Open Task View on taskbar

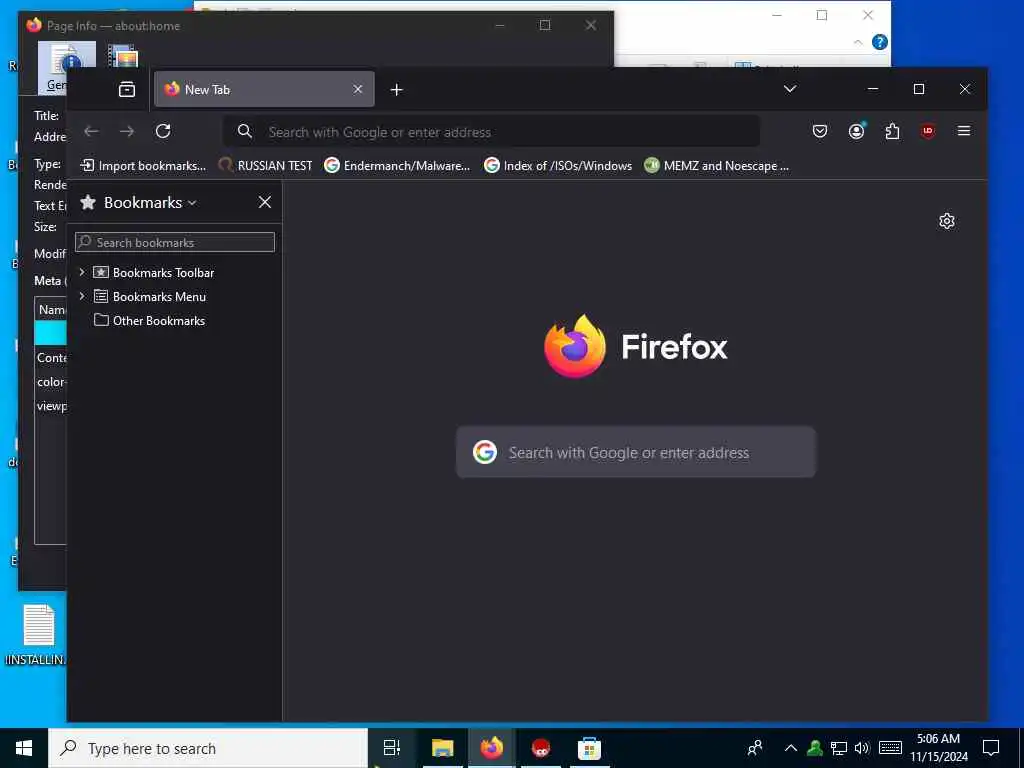click(x=392, y=748)
